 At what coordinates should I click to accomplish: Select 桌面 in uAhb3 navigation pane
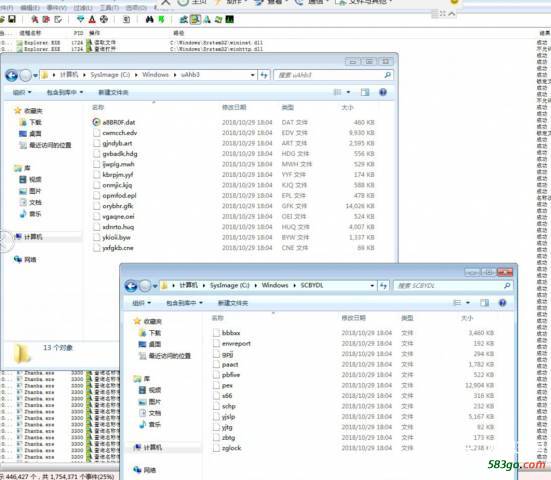pos(35,134)
